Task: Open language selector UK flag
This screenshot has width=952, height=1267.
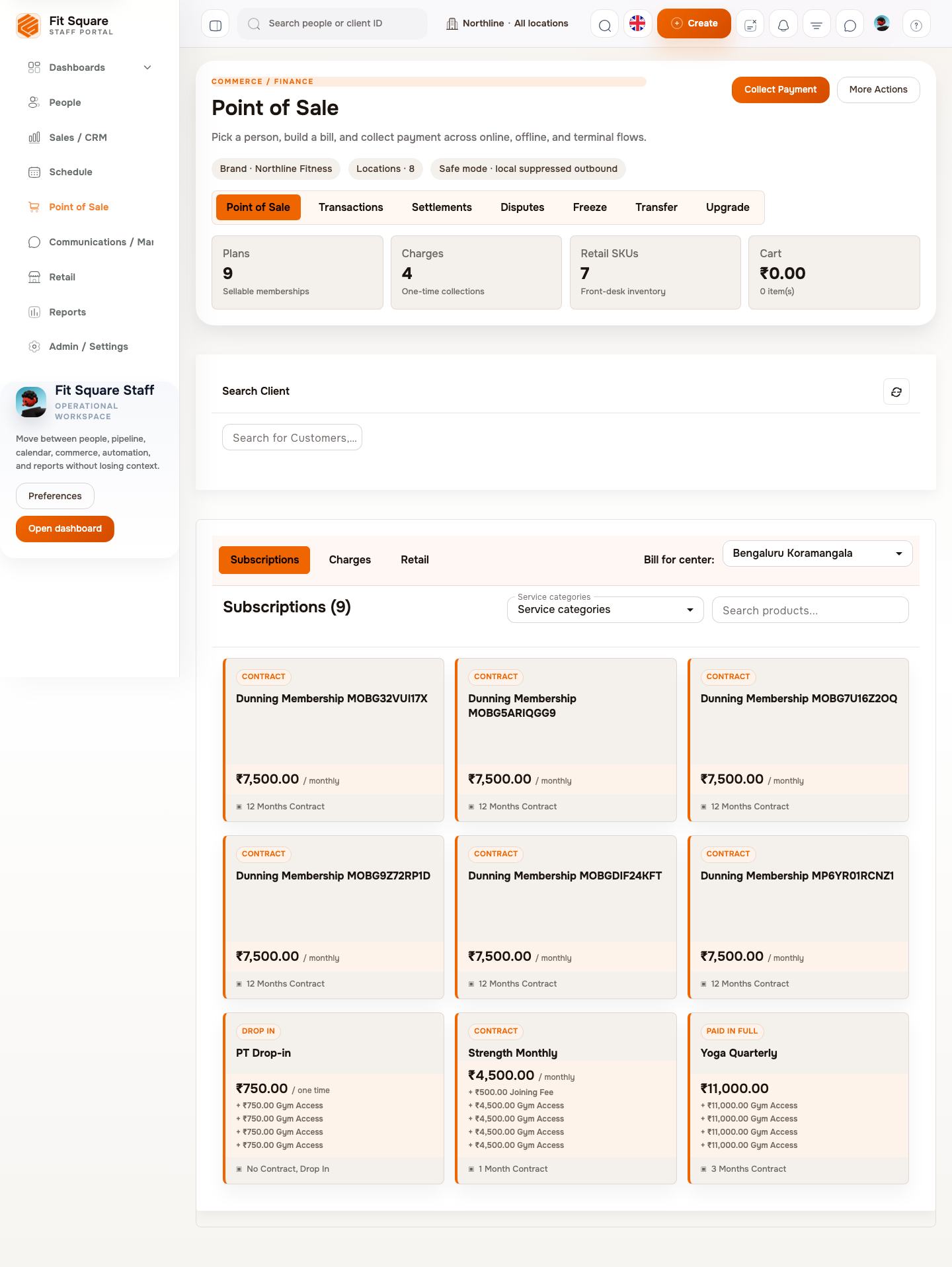Action: click(637, 24)
